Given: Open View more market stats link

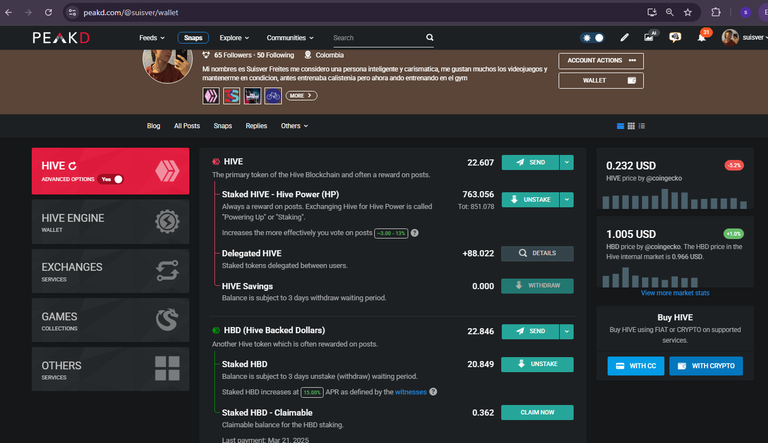Looking at the screenshot, I should [675, 293].
